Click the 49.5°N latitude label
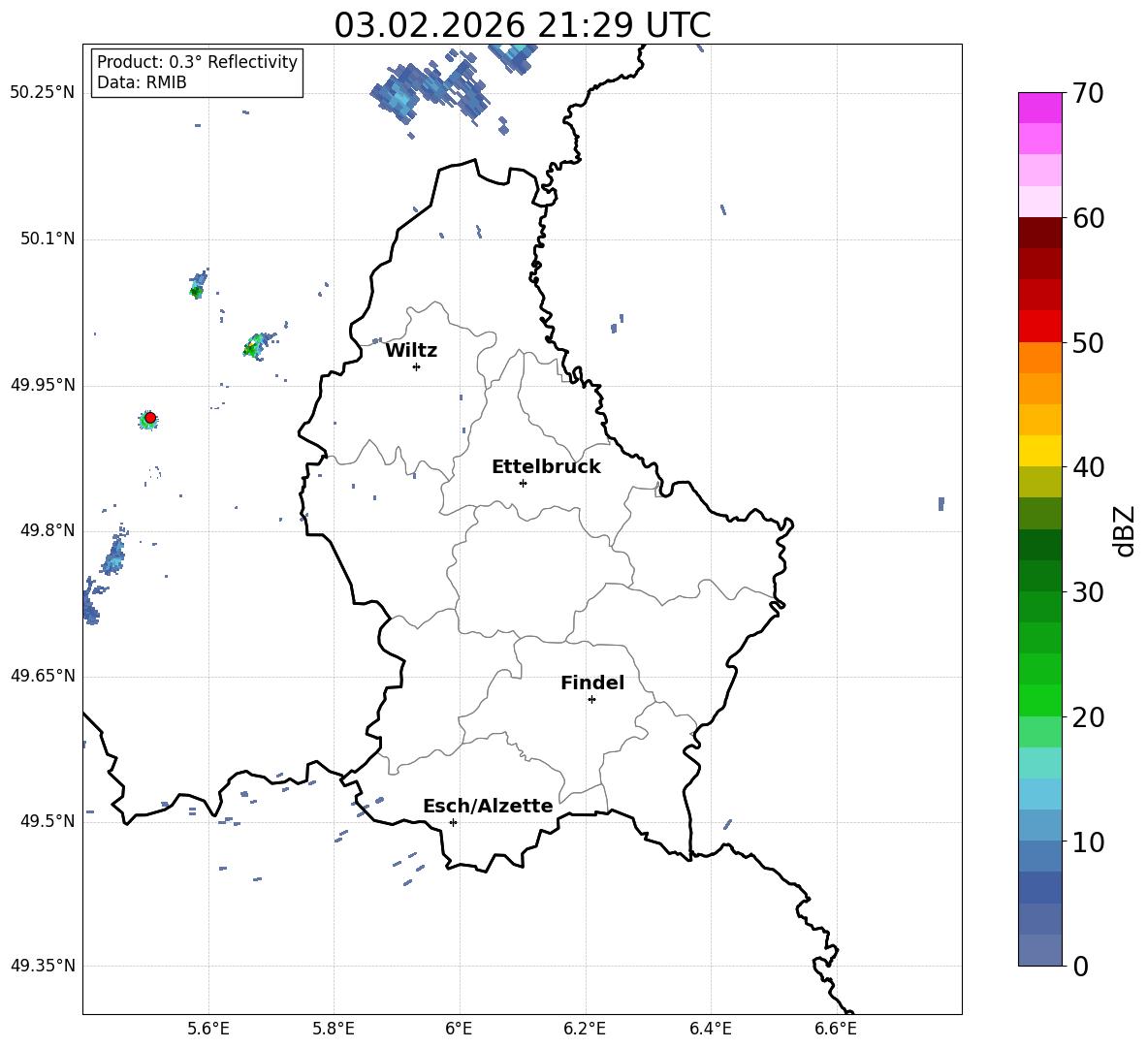The image size is (1148, 1048). (47, 821)
